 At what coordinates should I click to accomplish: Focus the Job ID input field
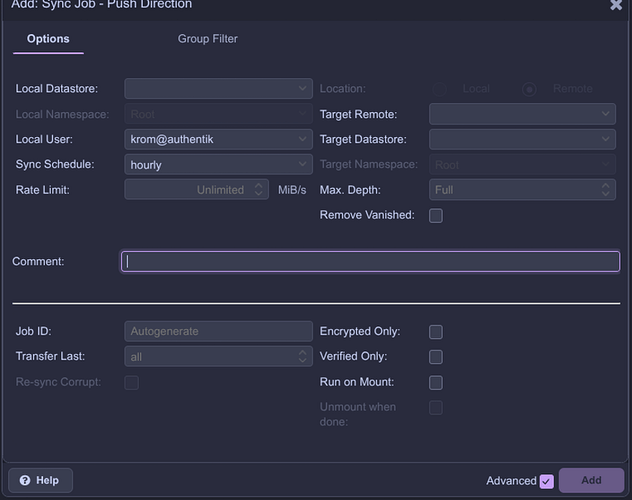218,331
